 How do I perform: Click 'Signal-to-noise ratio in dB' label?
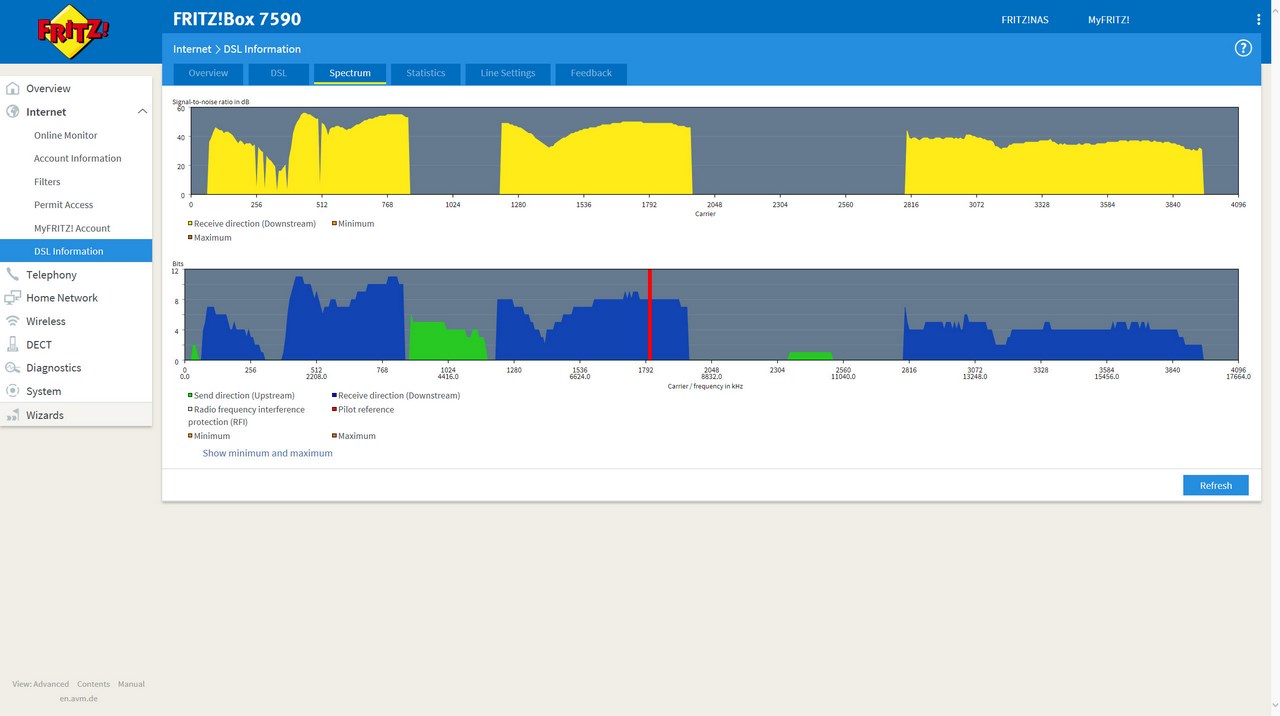(211, 102)
